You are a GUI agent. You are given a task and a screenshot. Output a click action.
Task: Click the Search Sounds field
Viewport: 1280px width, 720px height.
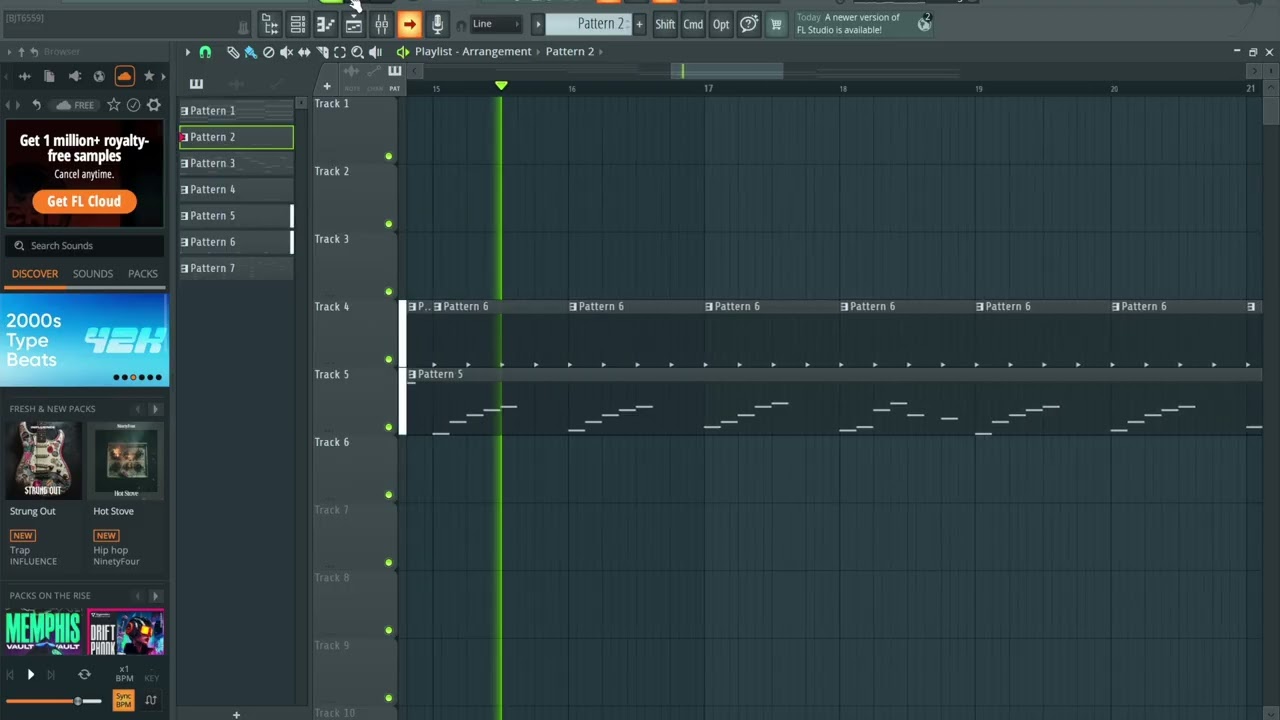point(84,246)
